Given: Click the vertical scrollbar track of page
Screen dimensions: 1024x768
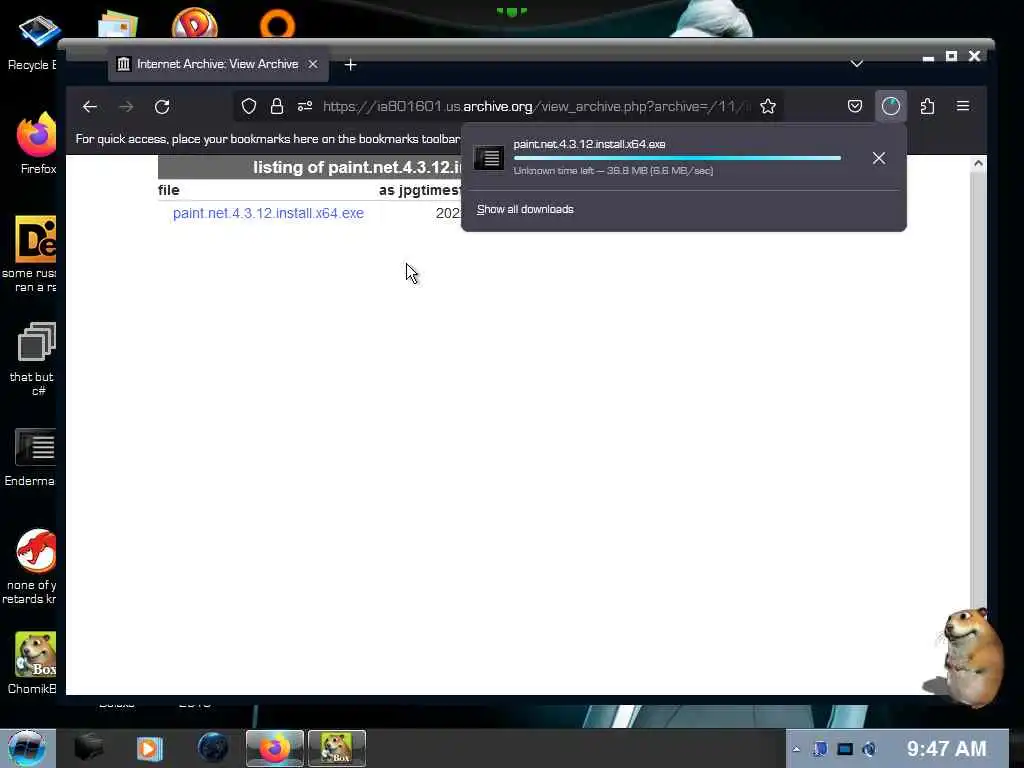Looking at the screenshot, I should click(978, 392).
